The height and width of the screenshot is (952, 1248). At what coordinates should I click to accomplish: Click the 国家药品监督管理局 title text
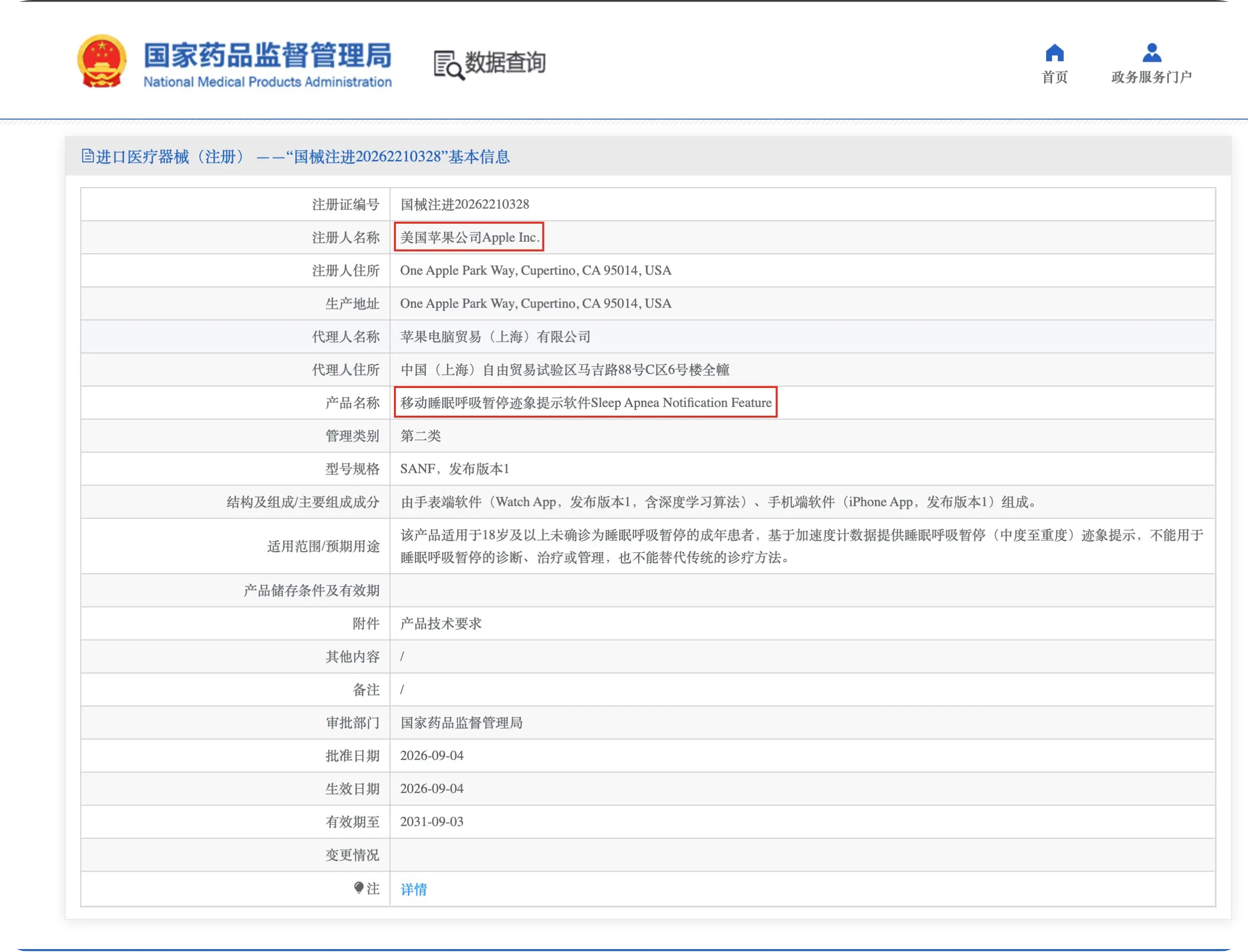tap(267, 55)
